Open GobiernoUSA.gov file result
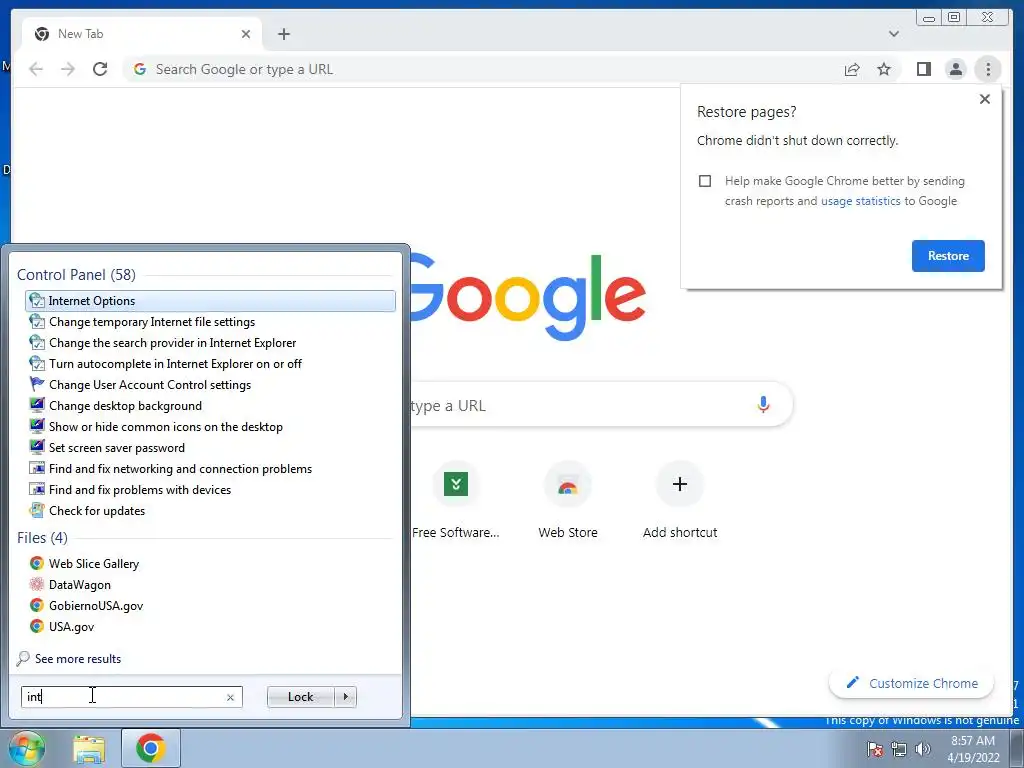Viewport: 1024px width, 768px height. (x=210, y=605)
